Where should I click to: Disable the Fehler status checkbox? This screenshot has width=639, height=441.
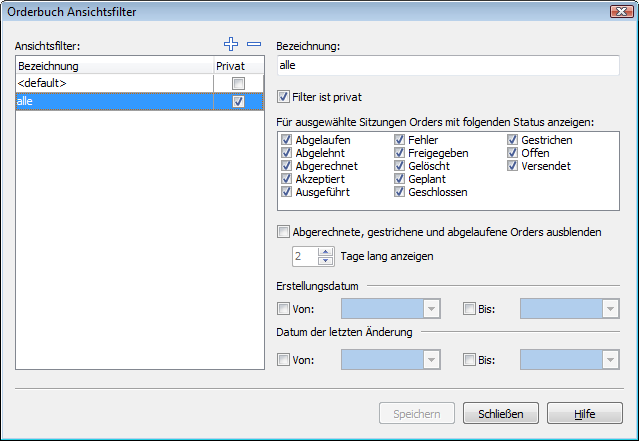[x=400, y=140]
